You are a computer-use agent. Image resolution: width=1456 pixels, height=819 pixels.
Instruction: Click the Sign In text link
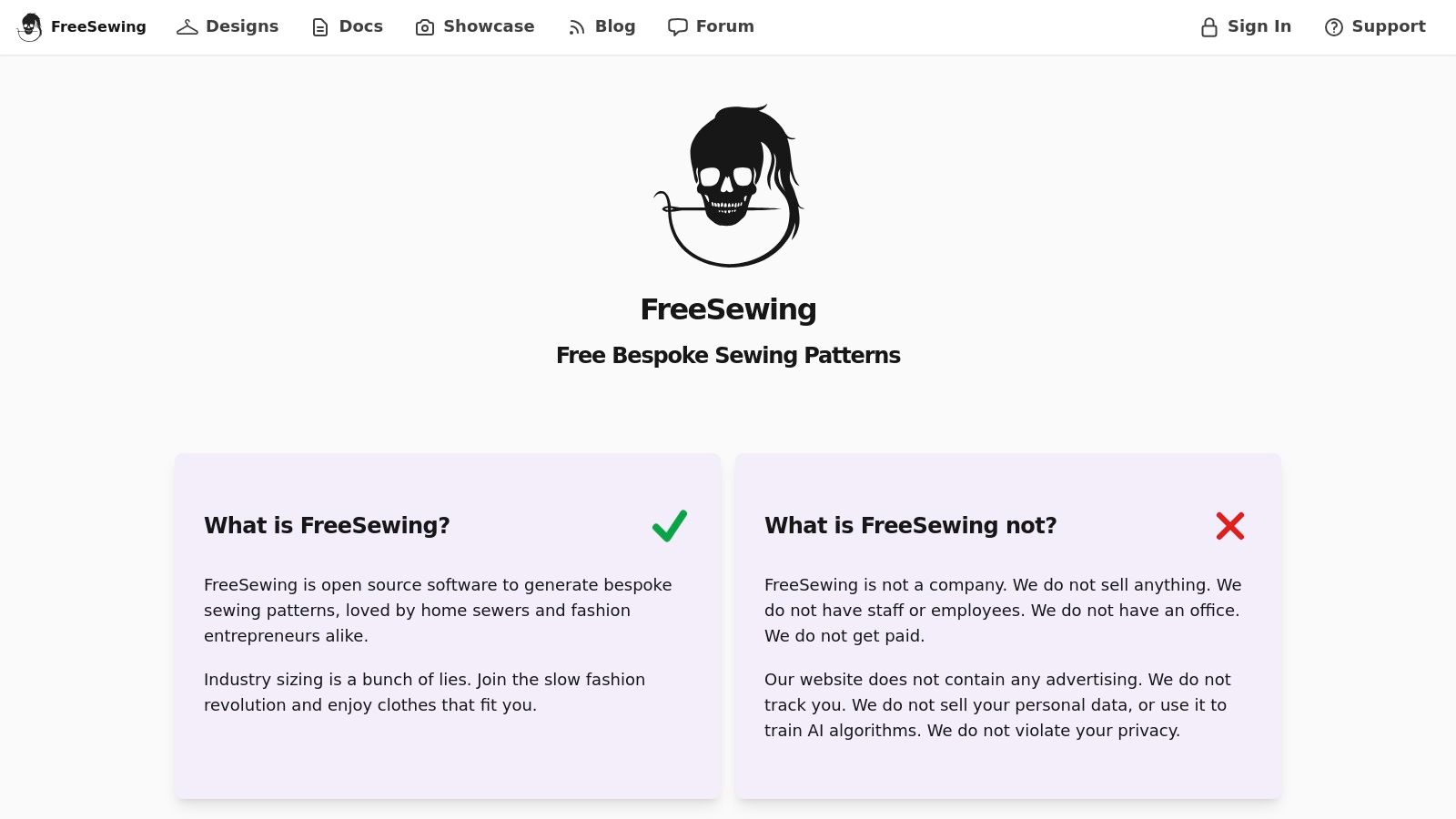pos(1259,26)
